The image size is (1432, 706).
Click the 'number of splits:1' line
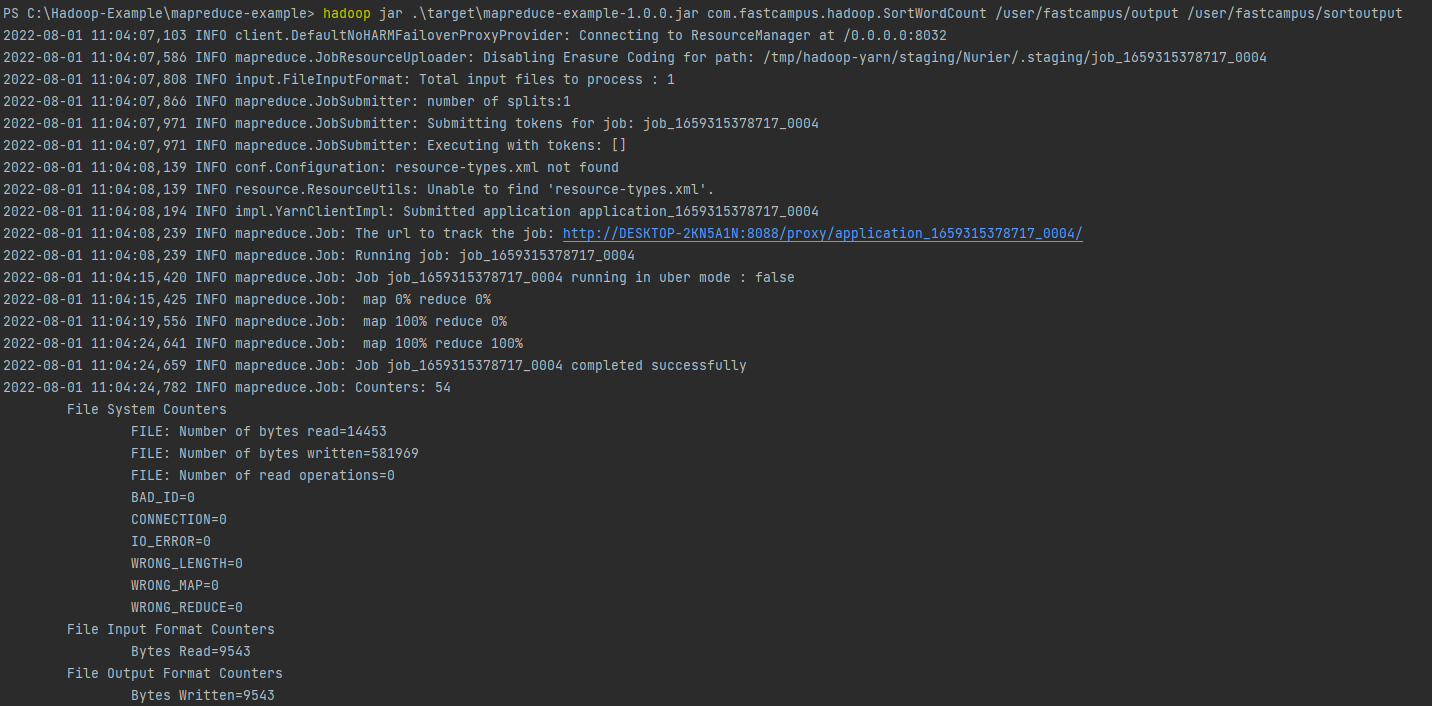click(287, 101)
